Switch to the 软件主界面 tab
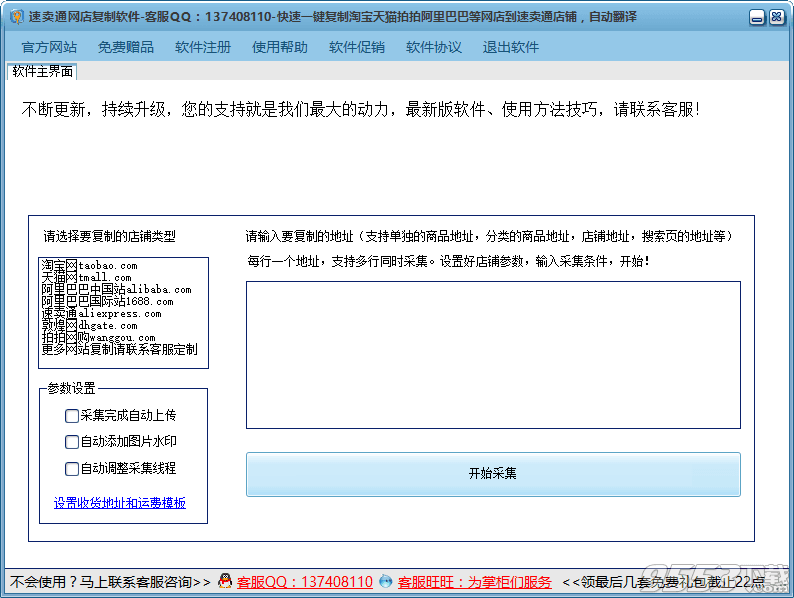Image resolution: width=794 pixels, height=598 pixels. click(42, 71)
